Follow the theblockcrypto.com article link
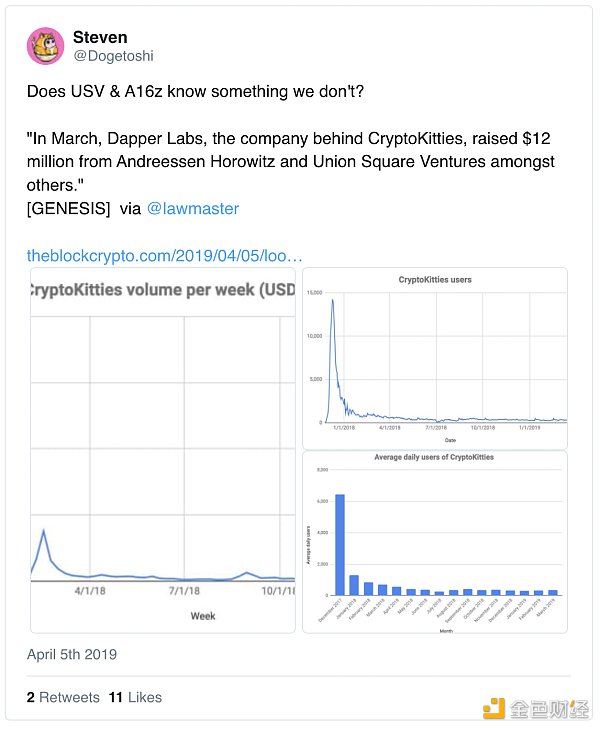The width and height of the screenshot is (600, 730). pyautogui.click(x=164, y=256)
